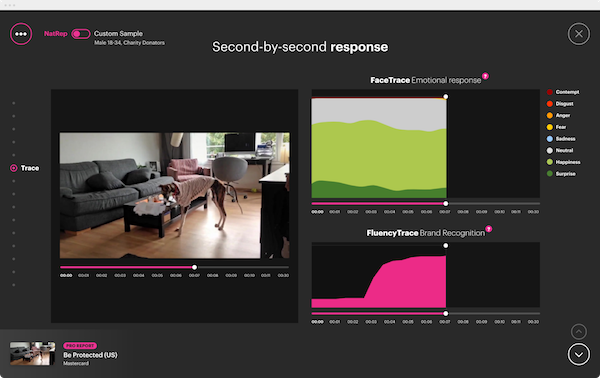
Task: Click the Sadness legend dot
Action: click(x=550, y=138)
